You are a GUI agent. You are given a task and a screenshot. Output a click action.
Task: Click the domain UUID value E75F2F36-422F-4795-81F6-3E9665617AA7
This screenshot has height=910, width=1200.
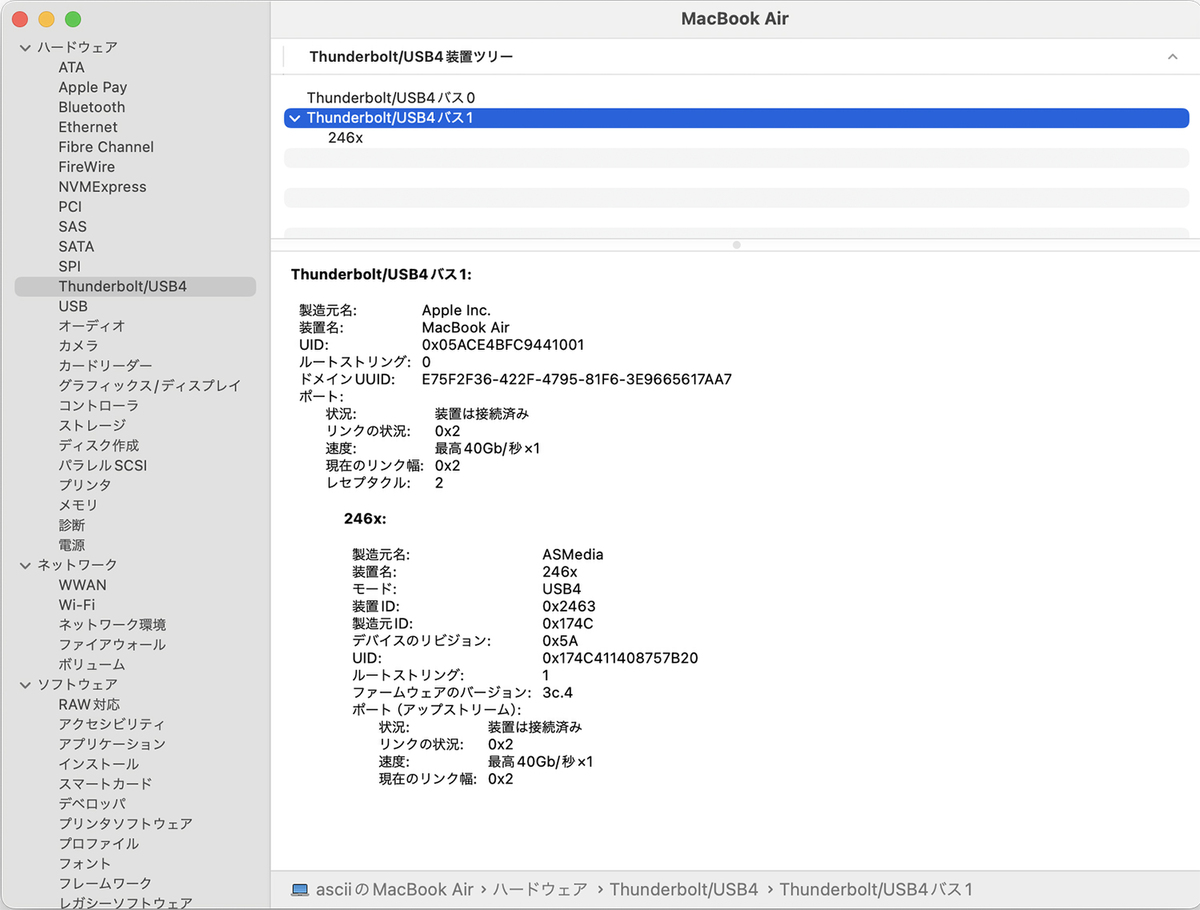click(577, 380)
